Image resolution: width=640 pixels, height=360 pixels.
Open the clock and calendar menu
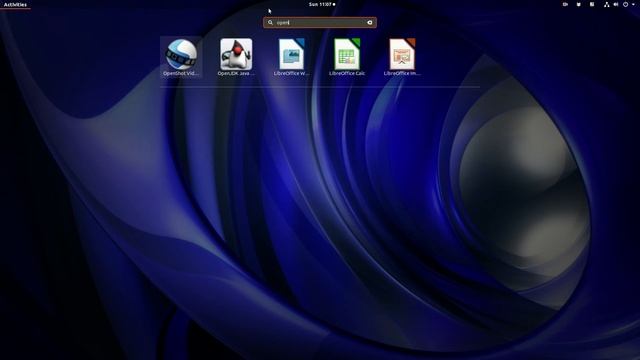coord(322,4)
